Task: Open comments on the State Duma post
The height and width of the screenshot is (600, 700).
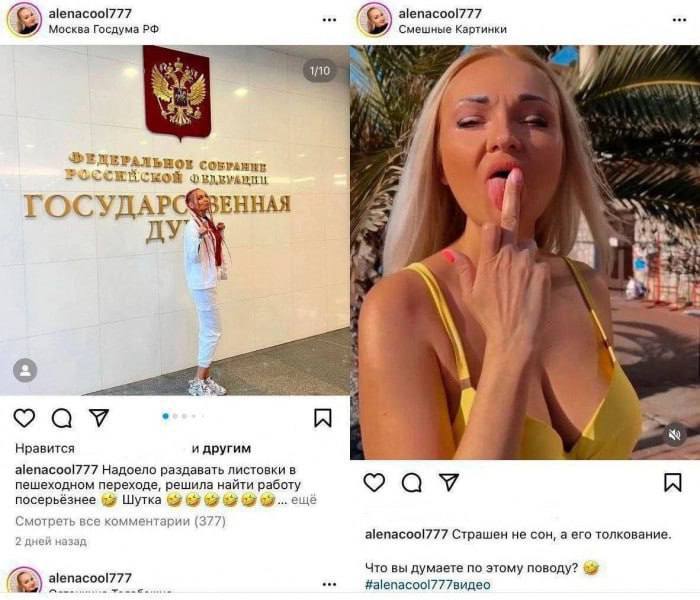Action: pyautogui.click(x=62, y=418)
